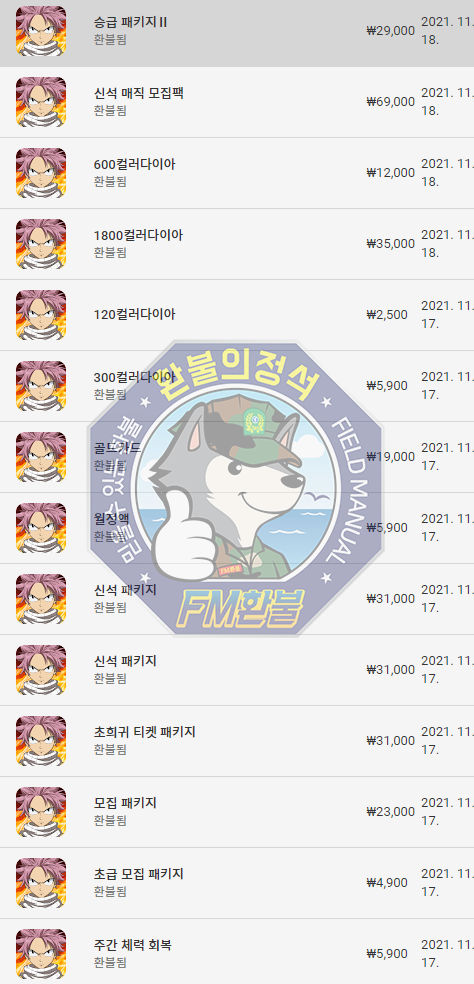Image resolution: width=474 pixels, height=984 pixels.
Task: Click the 환불됨 status under 주간 체력 회복
Action: 110,962
